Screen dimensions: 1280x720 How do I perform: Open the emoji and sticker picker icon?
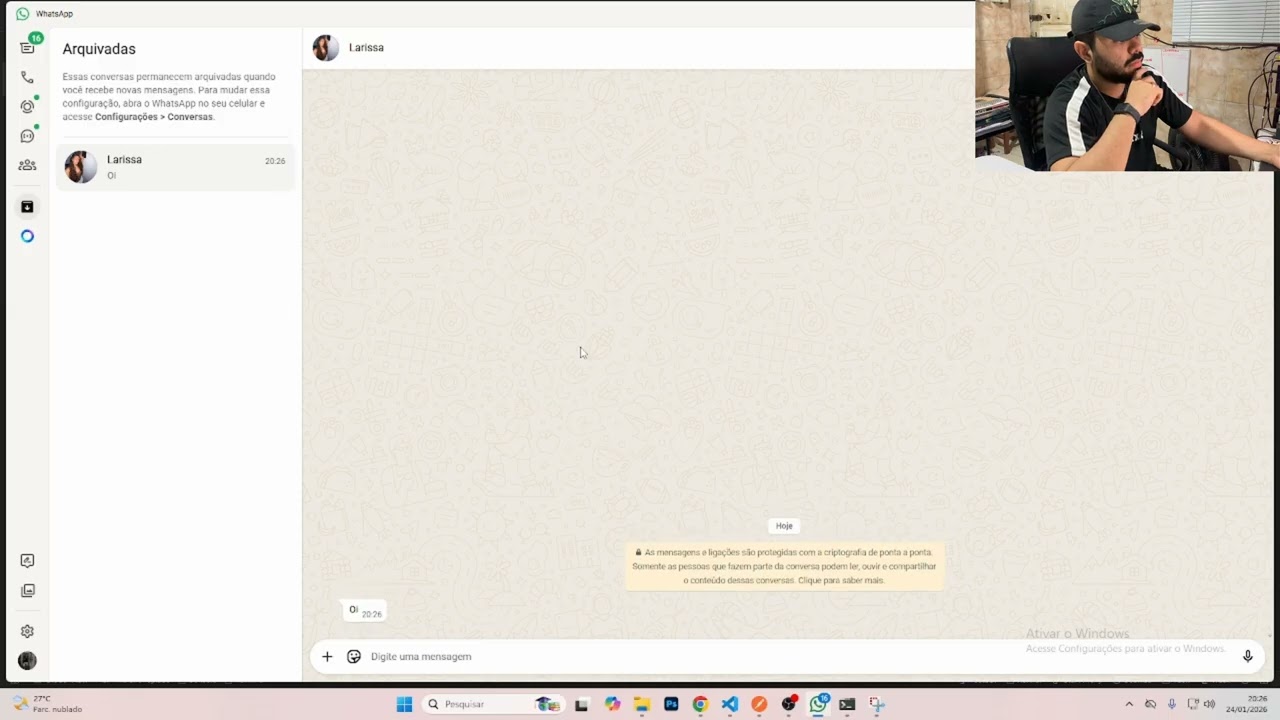pos(354,657)
